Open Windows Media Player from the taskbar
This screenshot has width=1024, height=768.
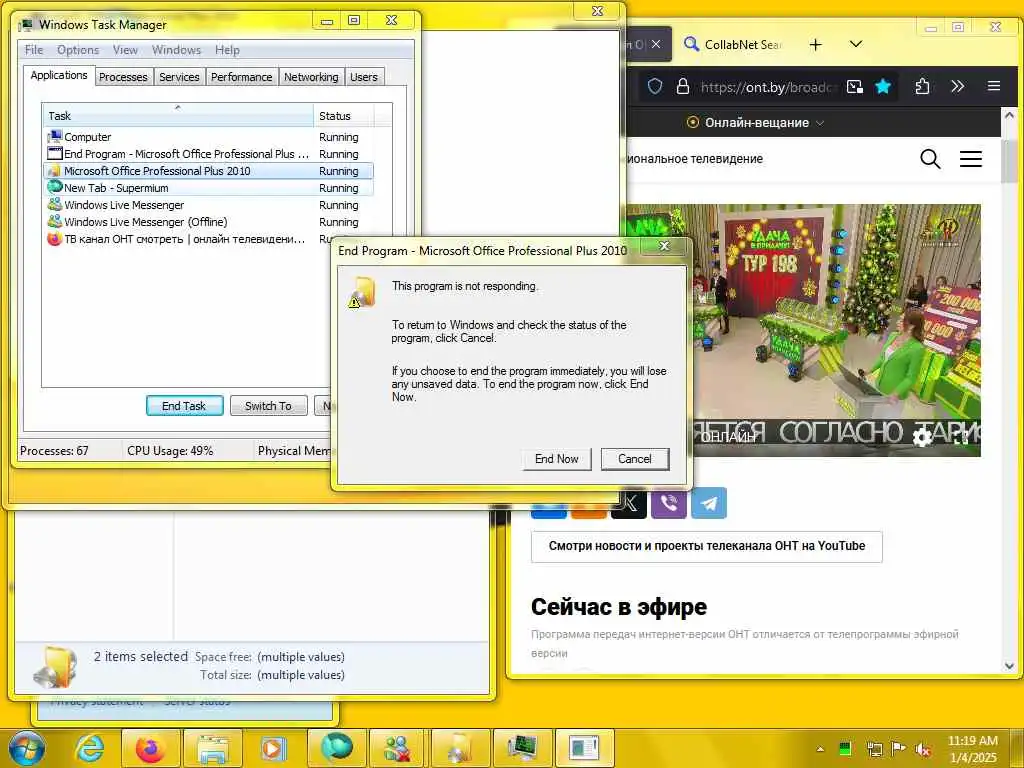pos(274,748)
